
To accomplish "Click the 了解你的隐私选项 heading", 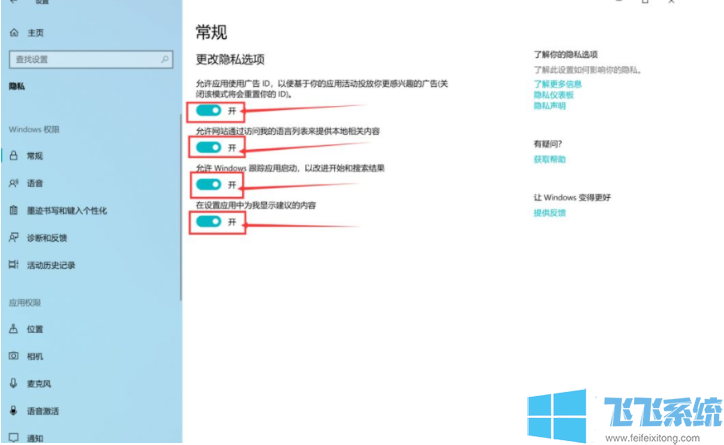I will (566, 54).
